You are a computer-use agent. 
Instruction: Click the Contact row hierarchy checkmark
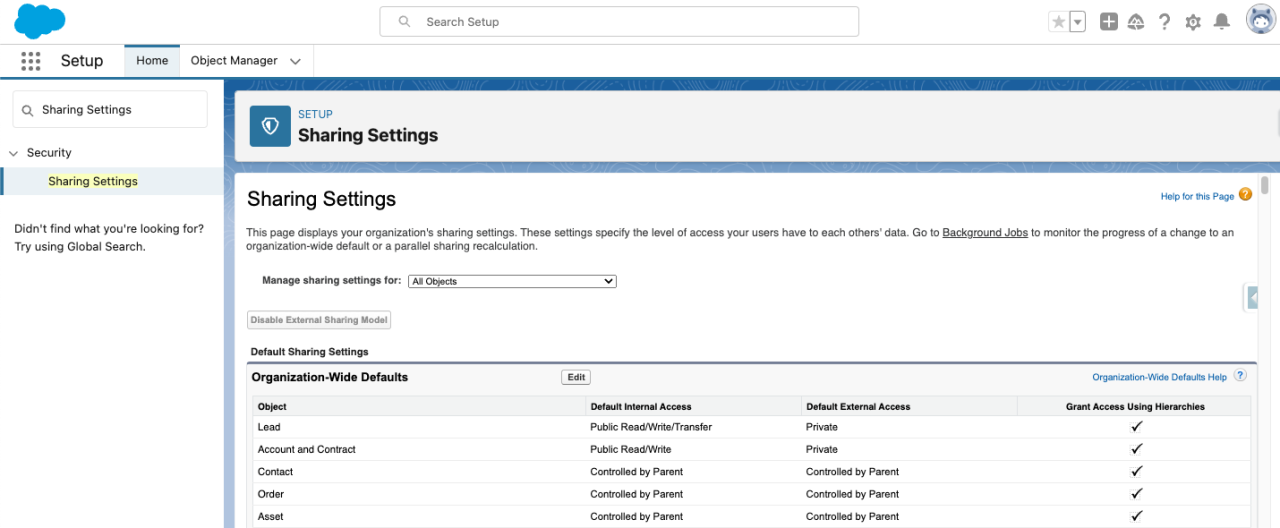(x=1136, y=472)
